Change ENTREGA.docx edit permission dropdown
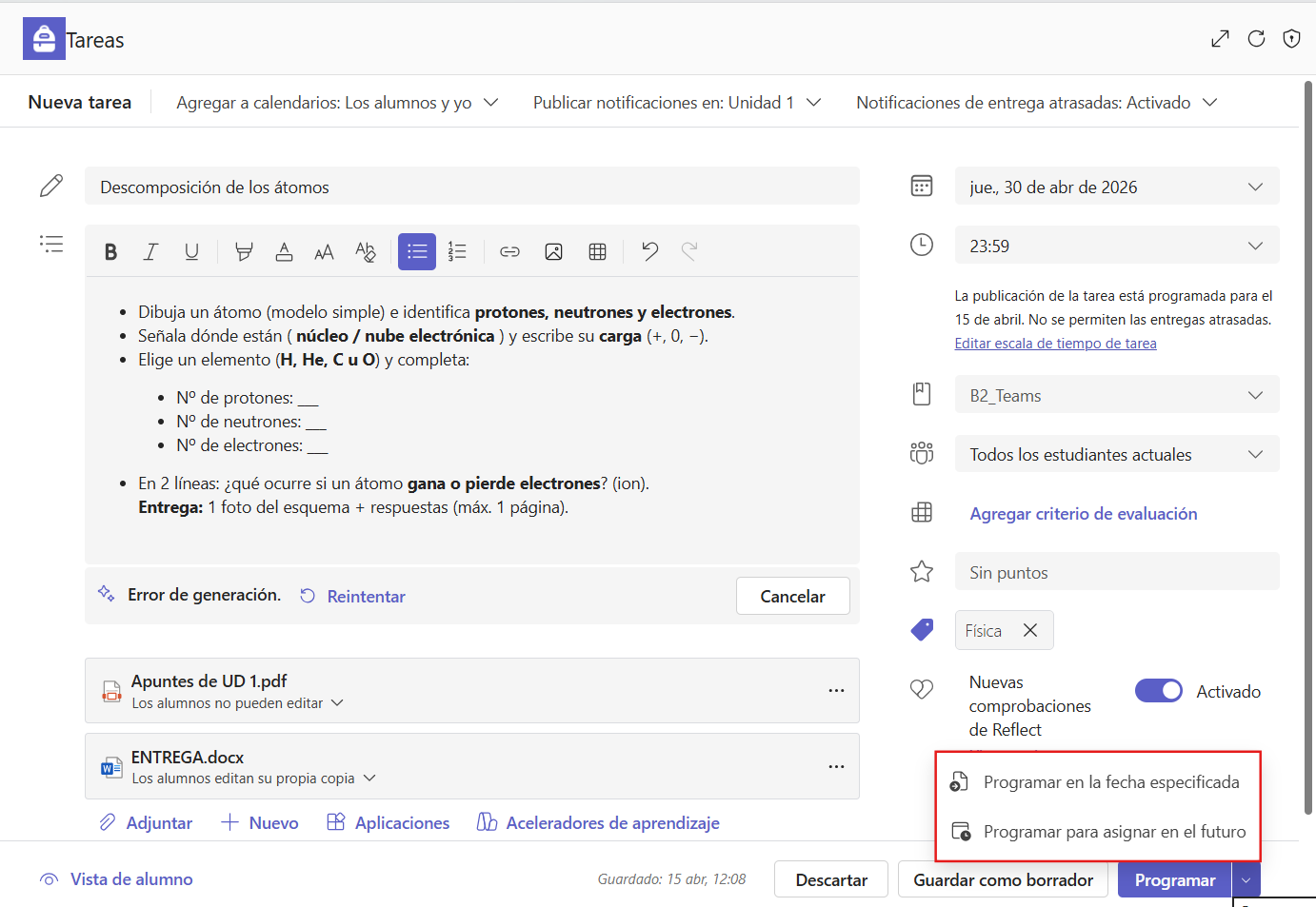The image size is (1316, 907). (x=254, y=779)
